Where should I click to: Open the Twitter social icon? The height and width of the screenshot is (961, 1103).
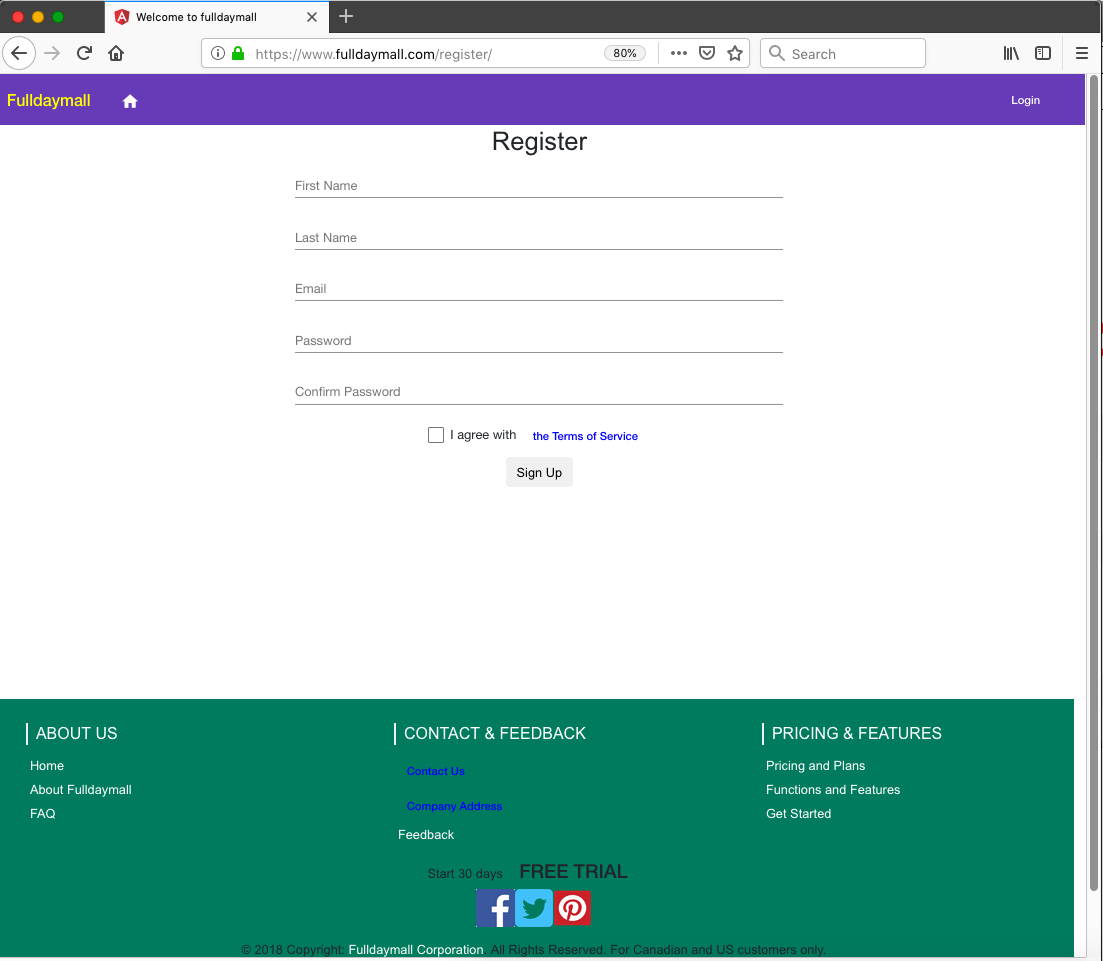[x=534, y=909]
